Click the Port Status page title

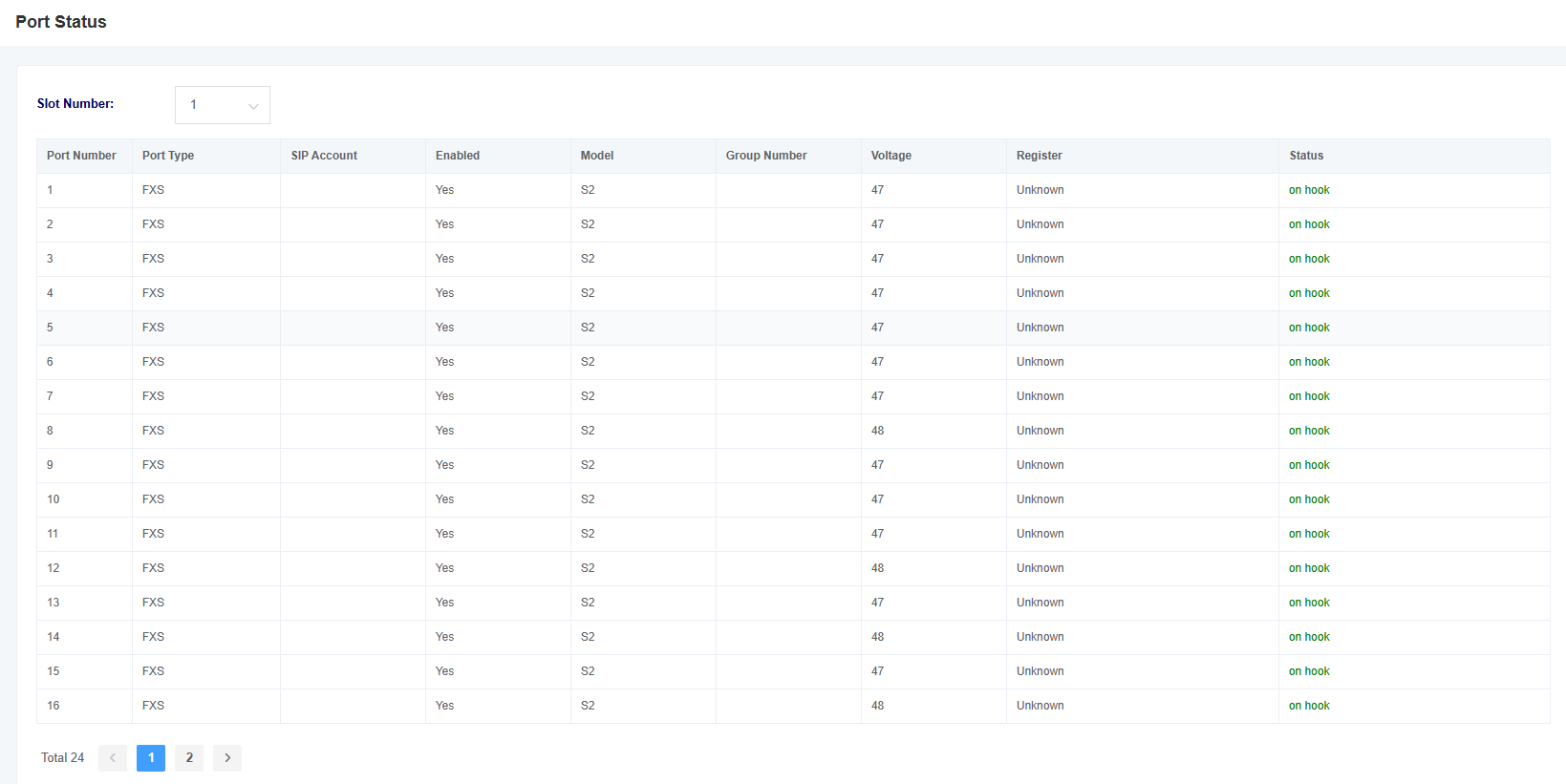coord(61,22)
